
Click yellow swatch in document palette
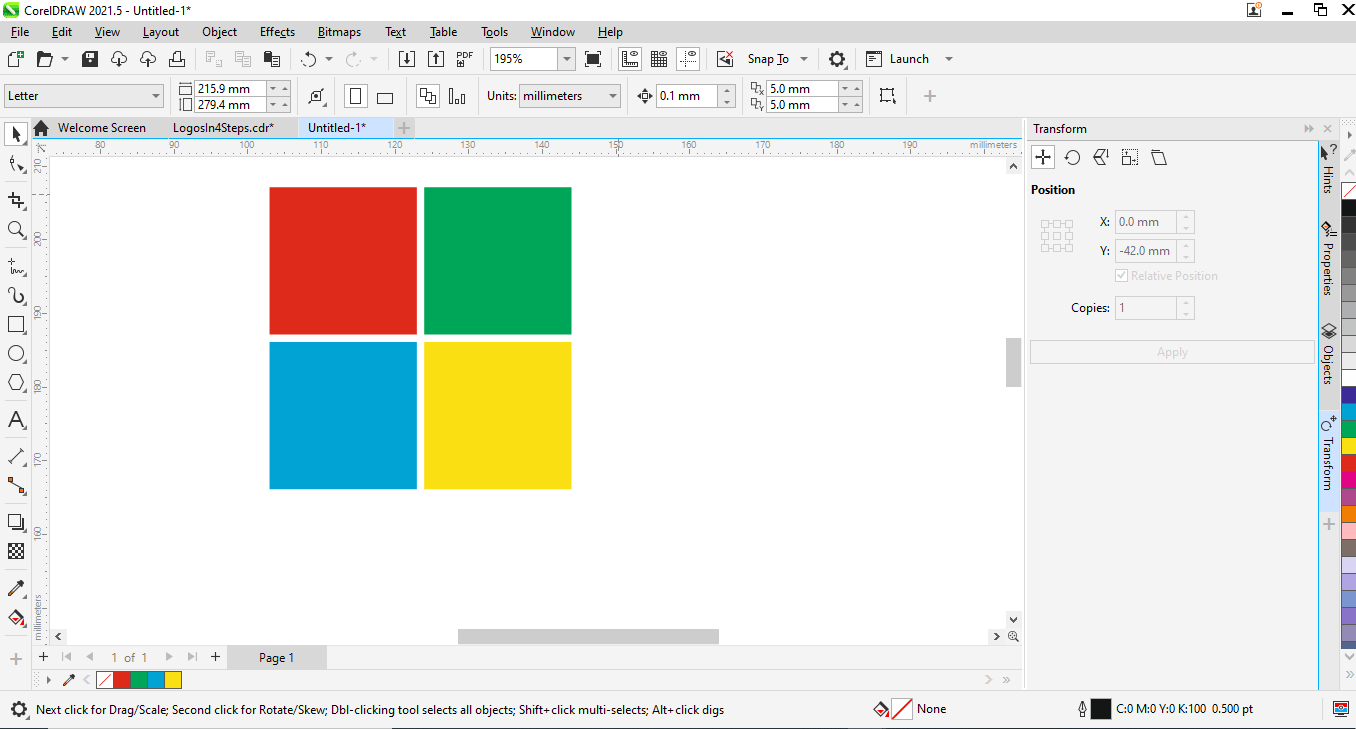pyautogui.click(x=173, y=680)
